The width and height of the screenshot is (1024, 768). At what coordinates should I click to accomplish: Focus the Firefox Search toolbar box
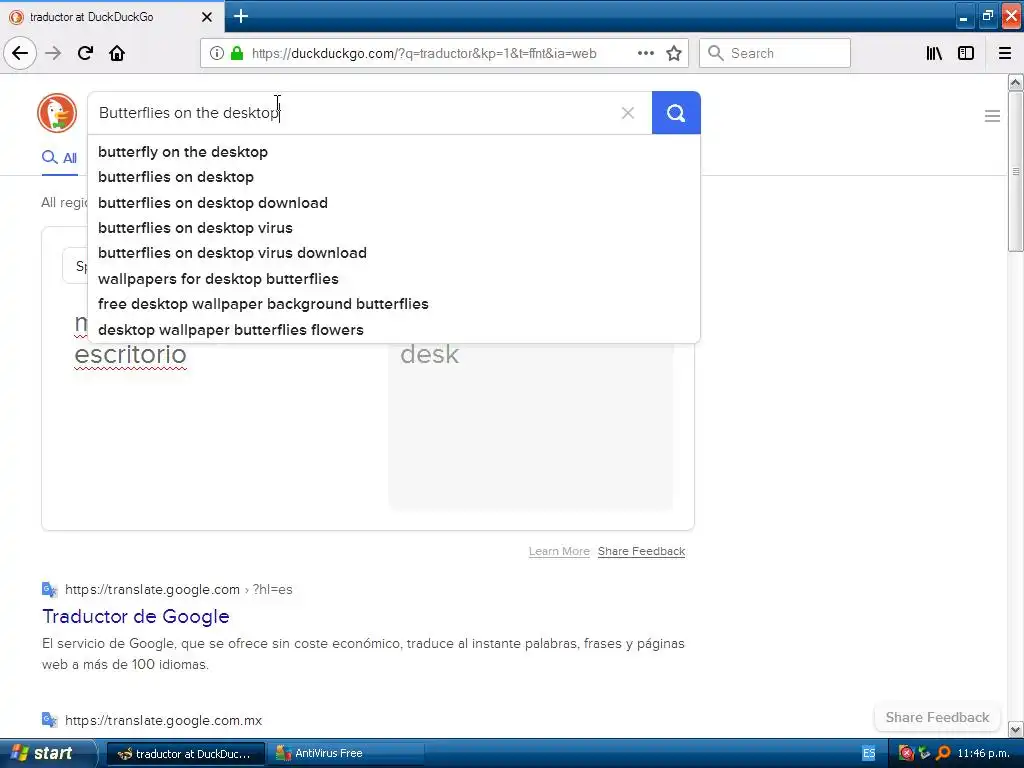tap(775, 53)
